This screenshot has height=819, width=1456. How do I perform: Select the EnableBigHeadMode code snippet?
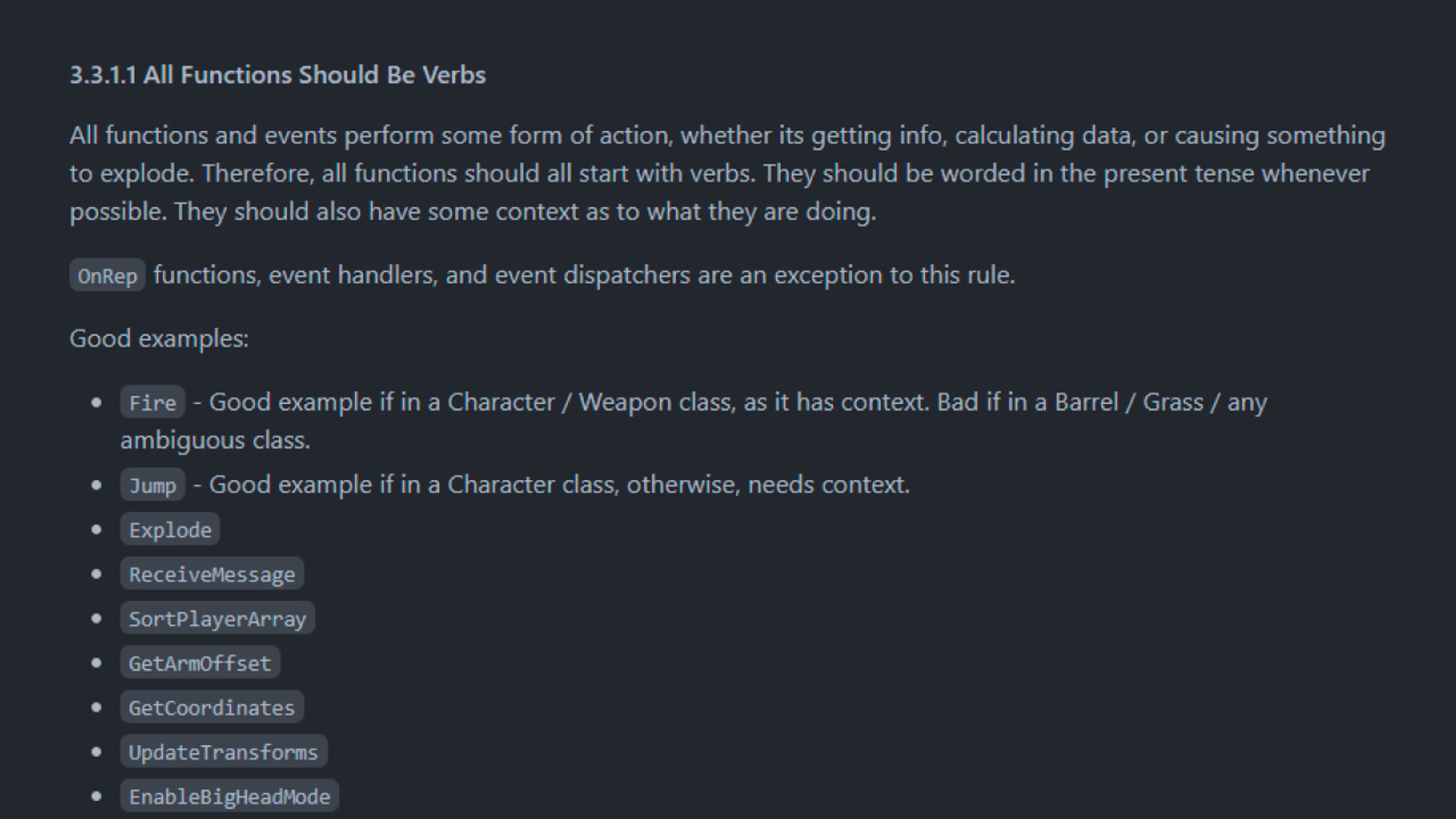[x=229, y=796]
